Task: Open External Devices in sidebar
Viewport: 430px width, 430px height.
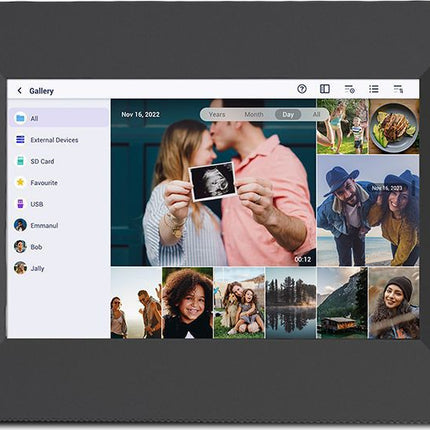Action: (x=59, y=140)
